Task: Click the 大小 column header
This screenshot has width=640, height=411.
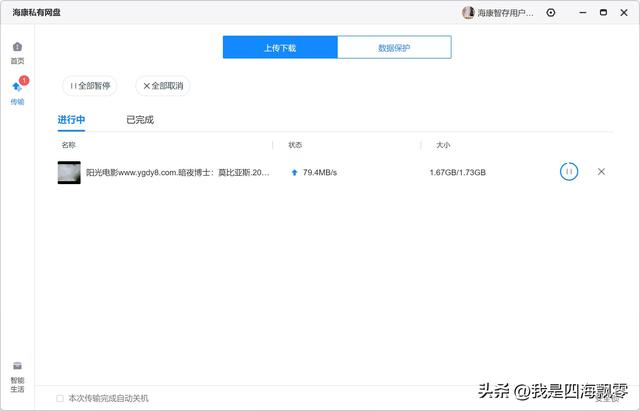Action: click(443, 145)
